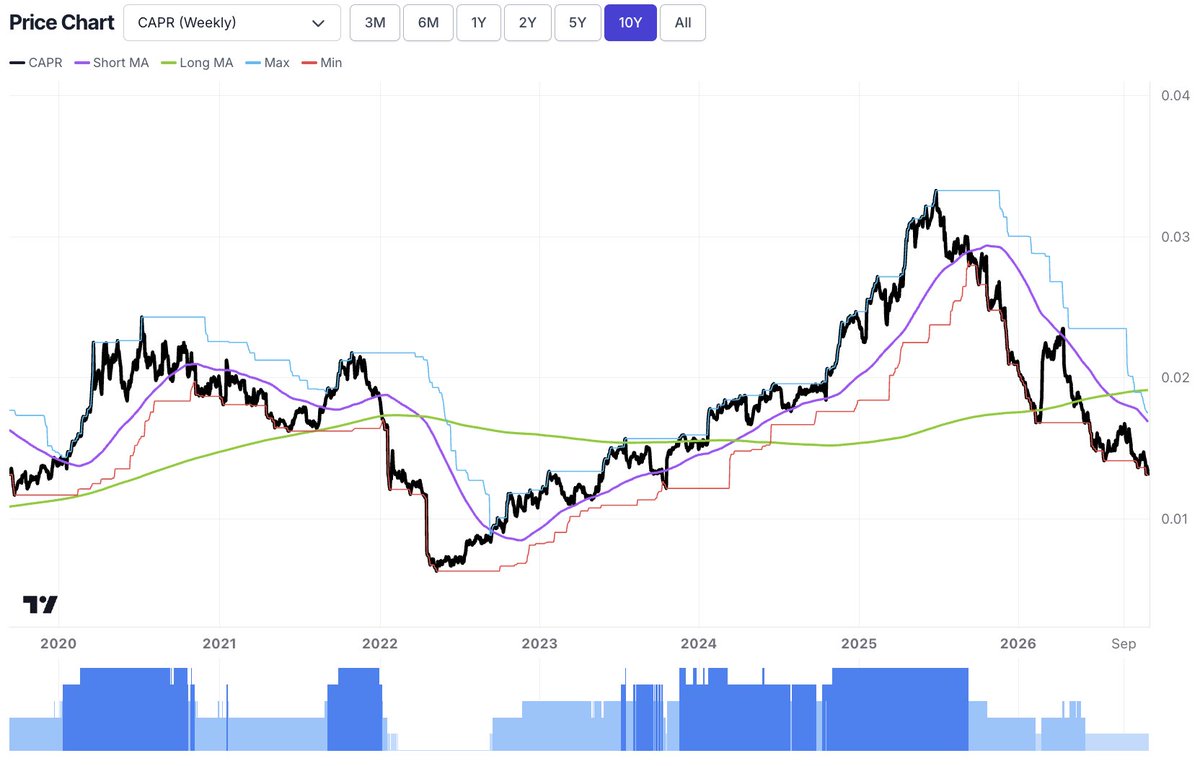Click the 2020 label on time axis
Image resolution: width=1200 pixels, height=766 pixels.
(x=58, y=644)
